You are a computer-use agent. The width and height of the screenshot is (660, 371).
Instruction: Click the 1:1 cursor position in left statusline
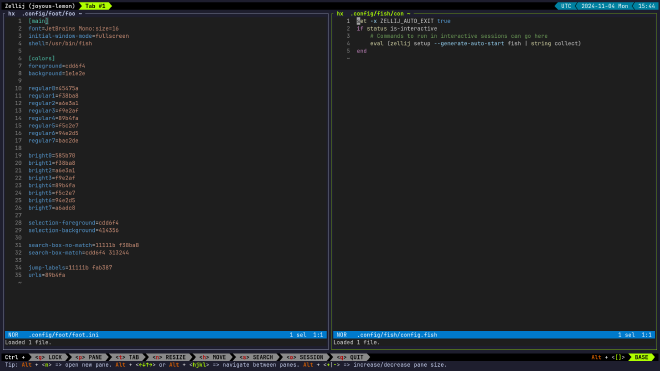318,335
